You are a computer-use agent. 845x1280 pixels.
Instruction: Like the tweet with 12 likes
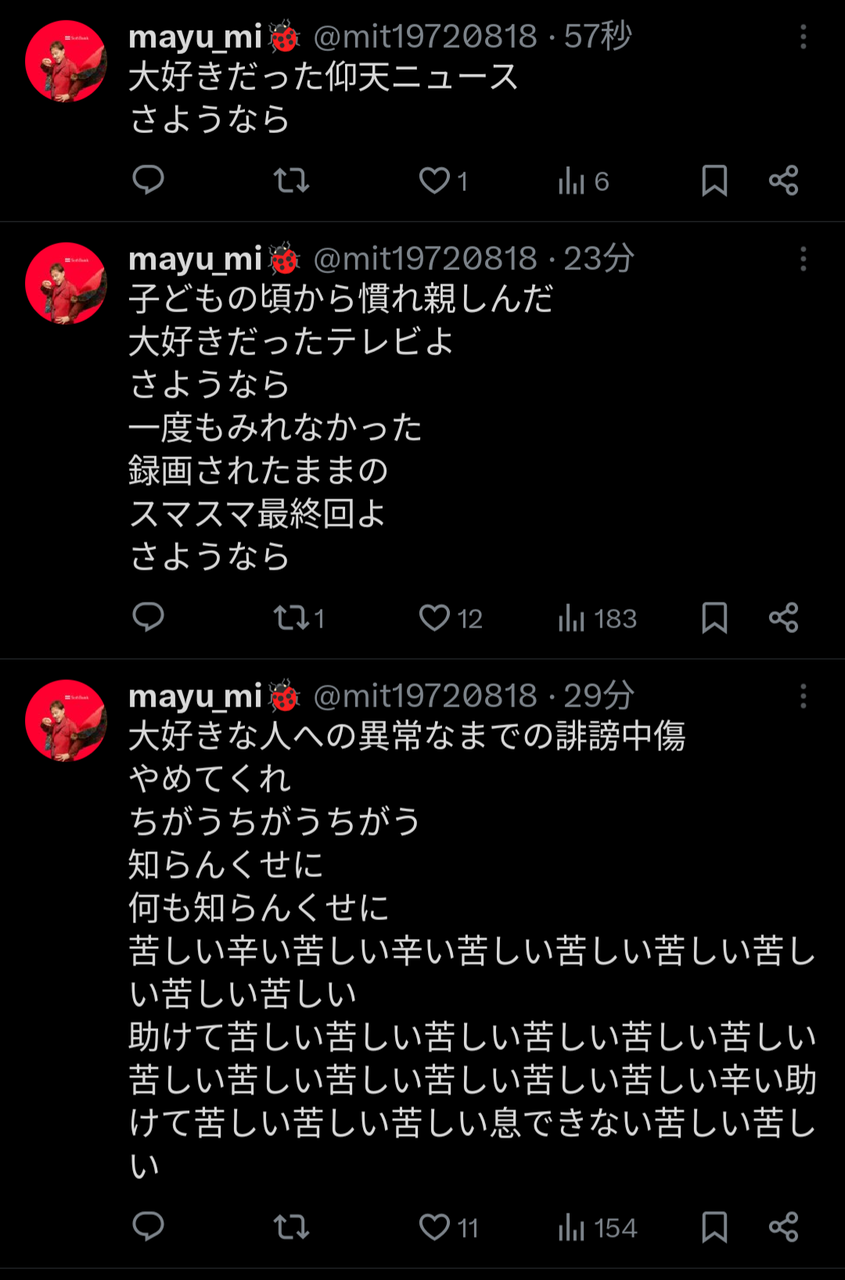pos(450,619)
